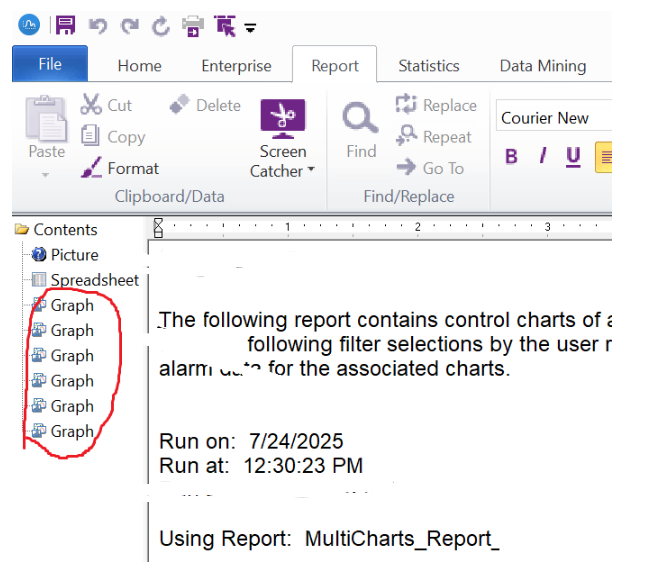Click the Save icon in quick access toolbar
The image size is (652, 580).
pos(65,26)
